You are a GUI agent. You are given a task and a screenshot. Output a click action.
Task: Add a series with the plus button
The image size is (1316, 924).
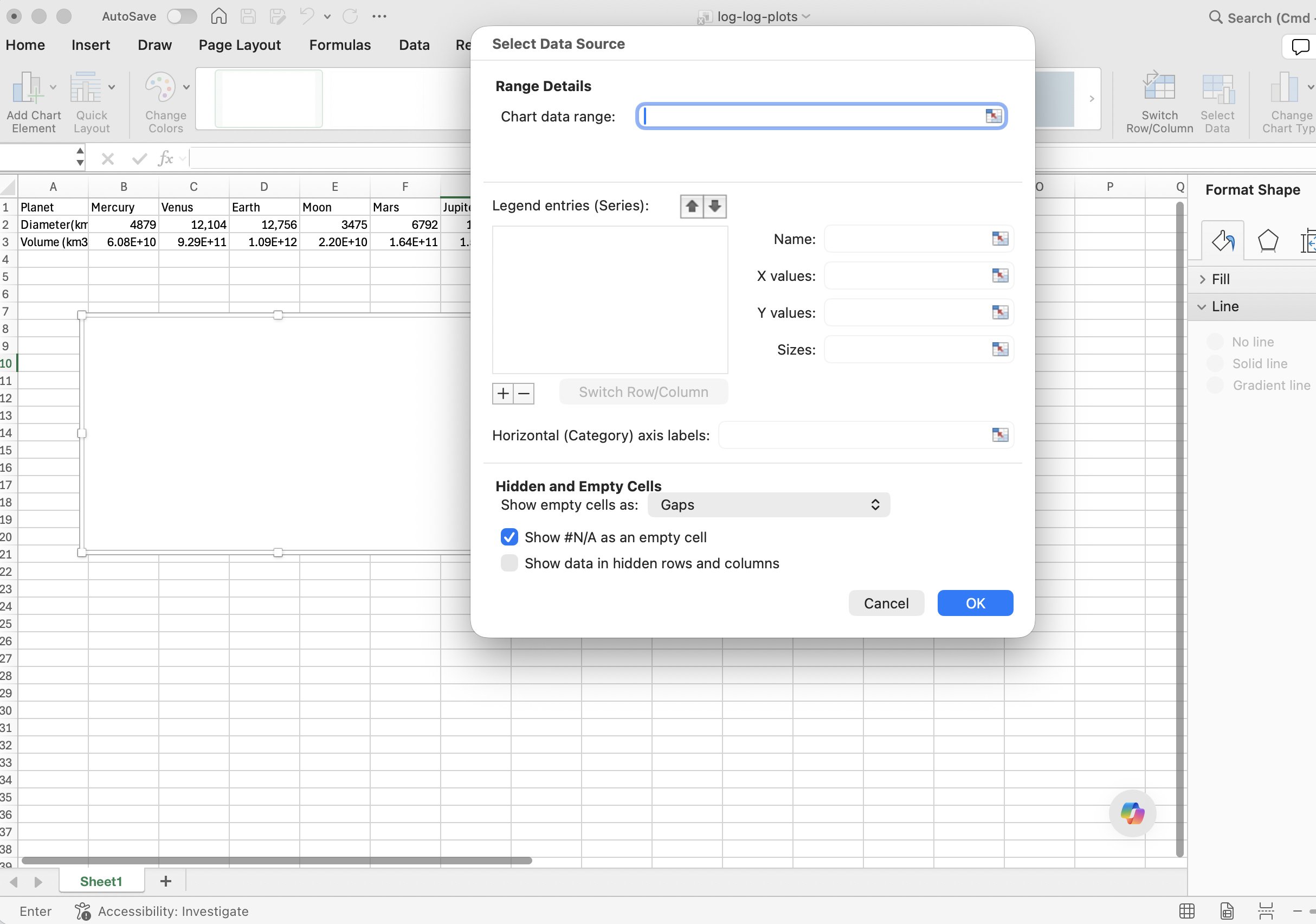[502, 394]
